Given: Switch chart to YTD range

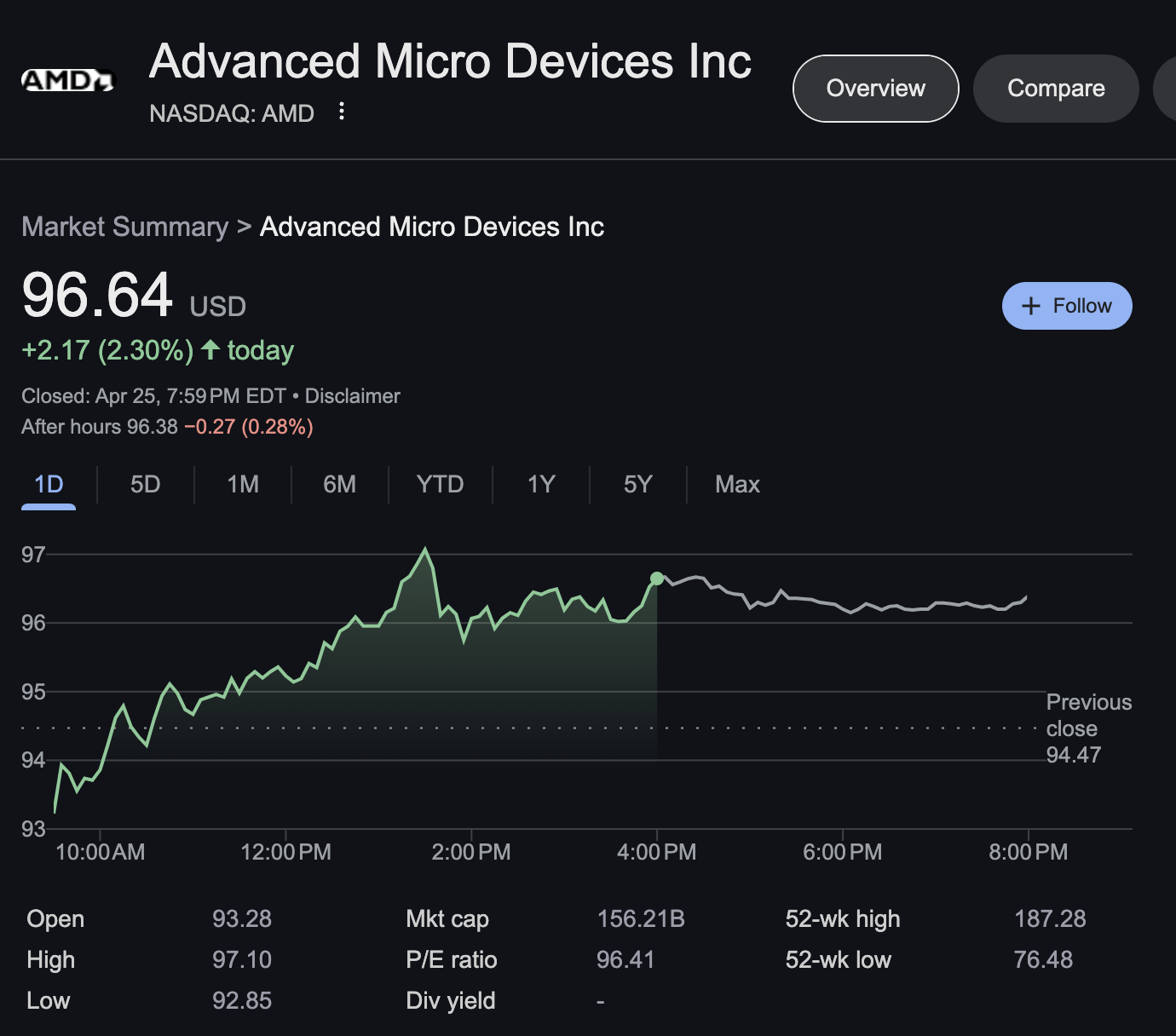Looking at the screenshot, I should tap(441, 485).
